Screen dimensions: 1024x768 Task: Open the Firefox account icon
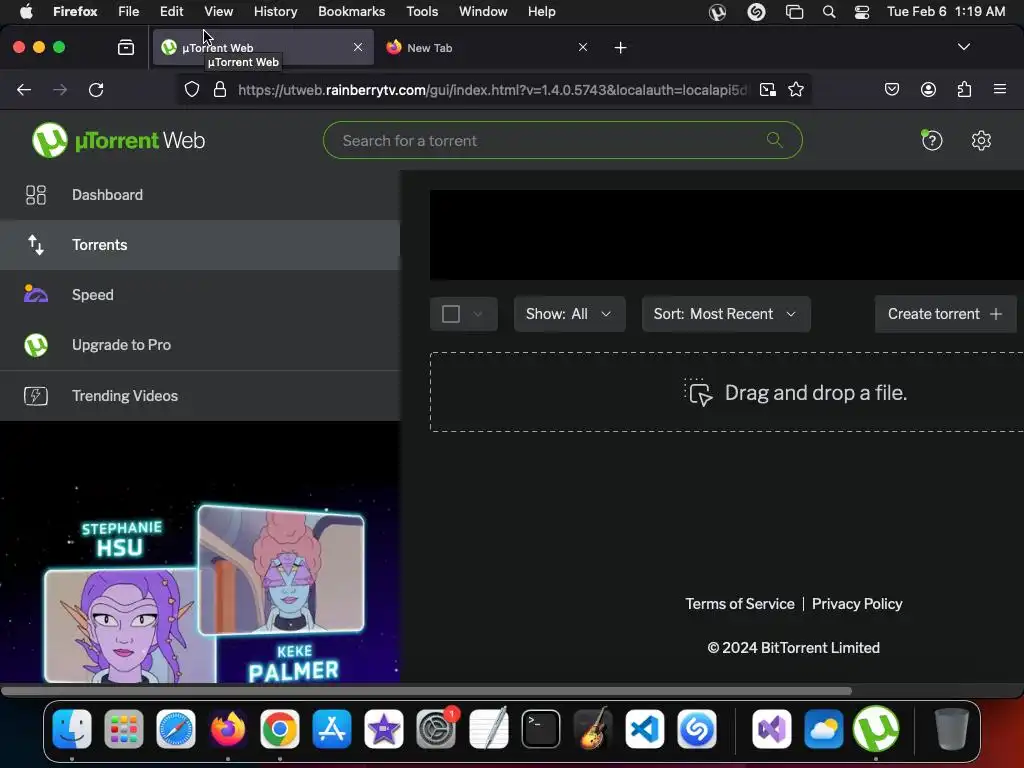pos(928,89)
